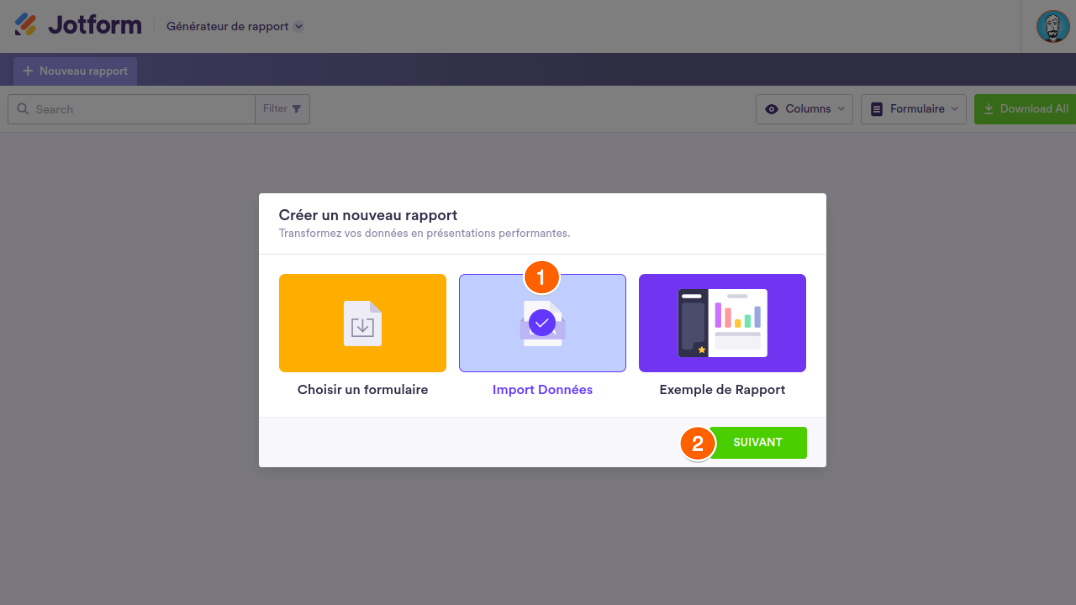Viewport: 1076px width, 605px height.
Task: Toggle the checkmark on Import Données card
Action: coord(542,323)
